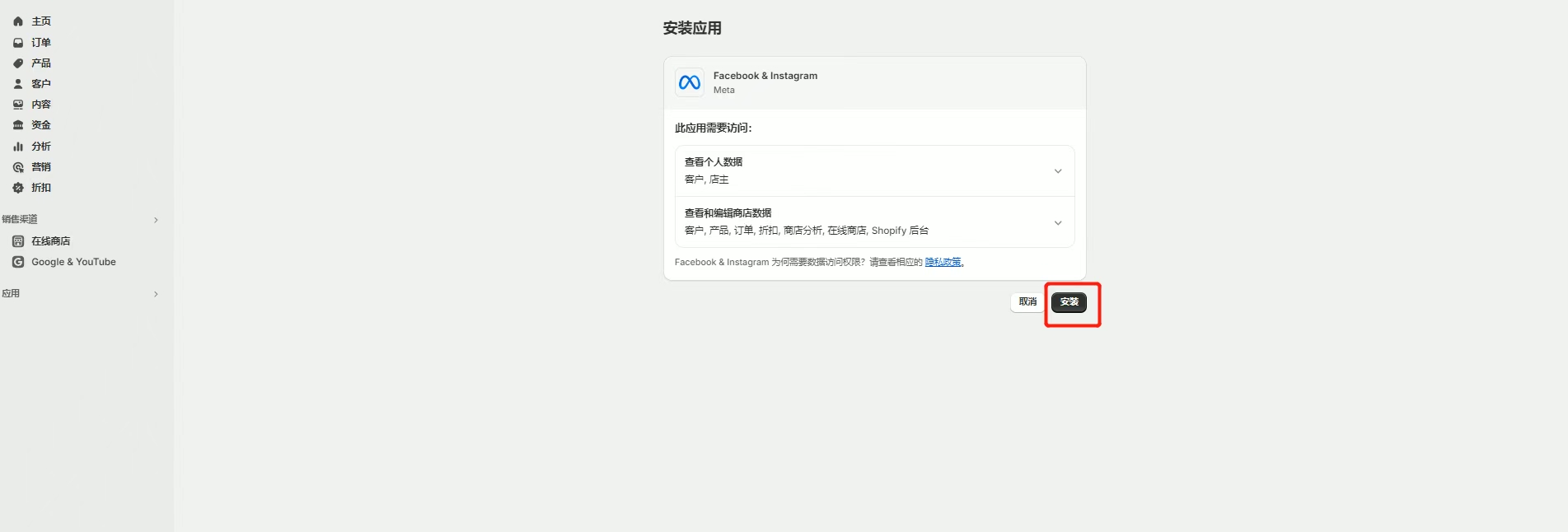Select 营销 in the sidebar
The image size is (1568, 532).
tap(41, 167)
